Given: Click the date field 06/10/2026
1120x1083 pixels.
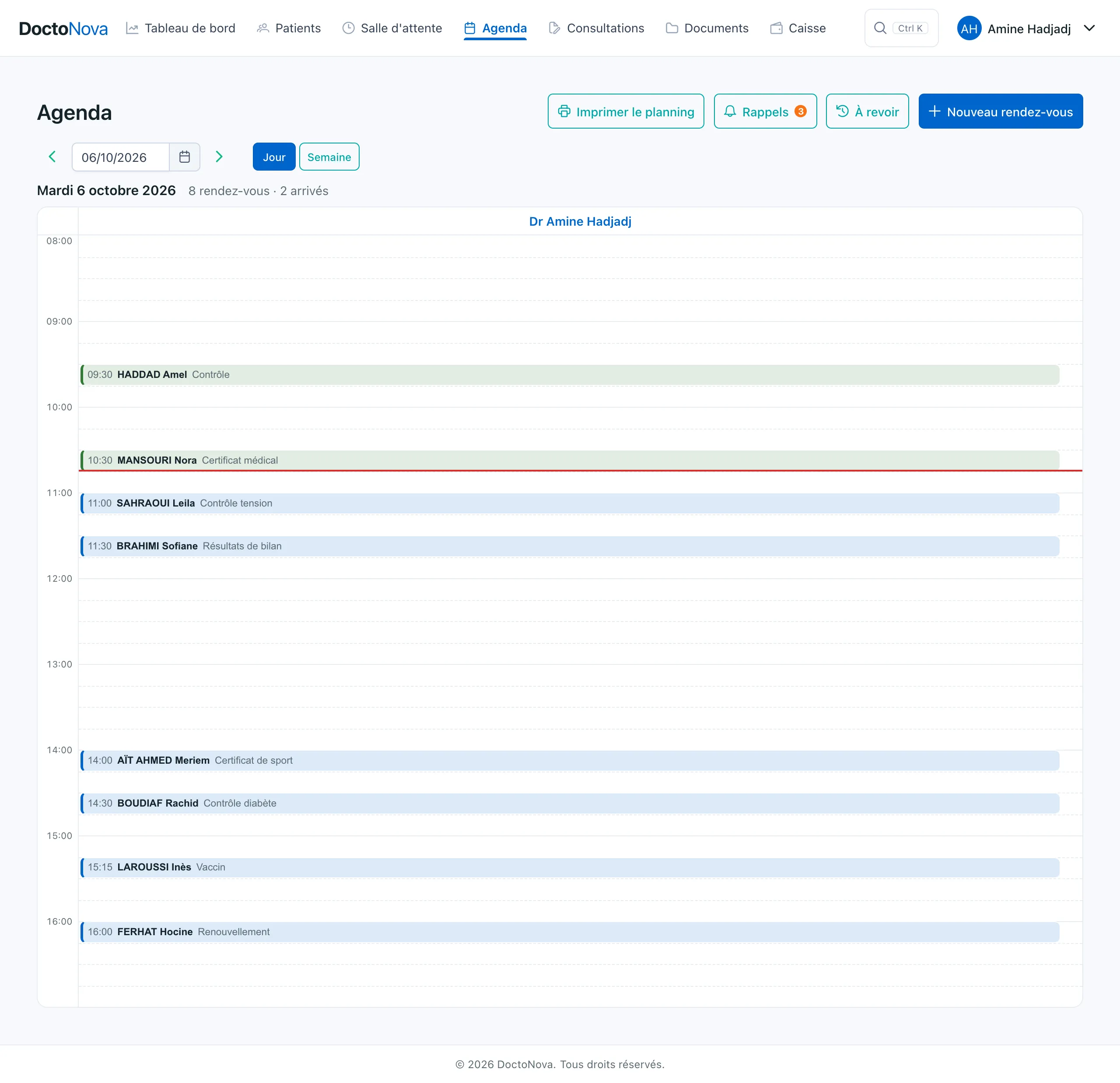Looking at the screenshot, I should tap(121, 157).
